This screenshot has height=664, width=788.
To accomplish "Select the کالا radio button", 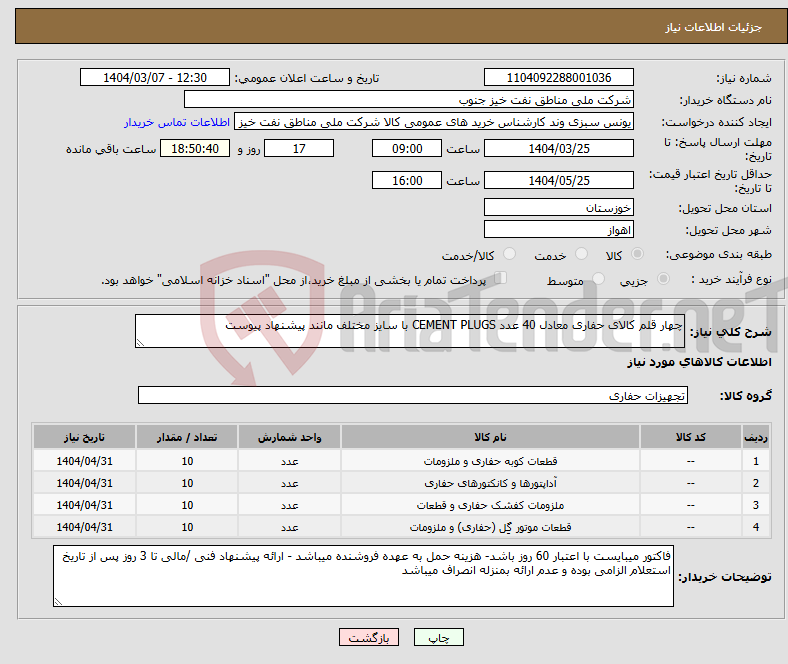I will [638, 255].
